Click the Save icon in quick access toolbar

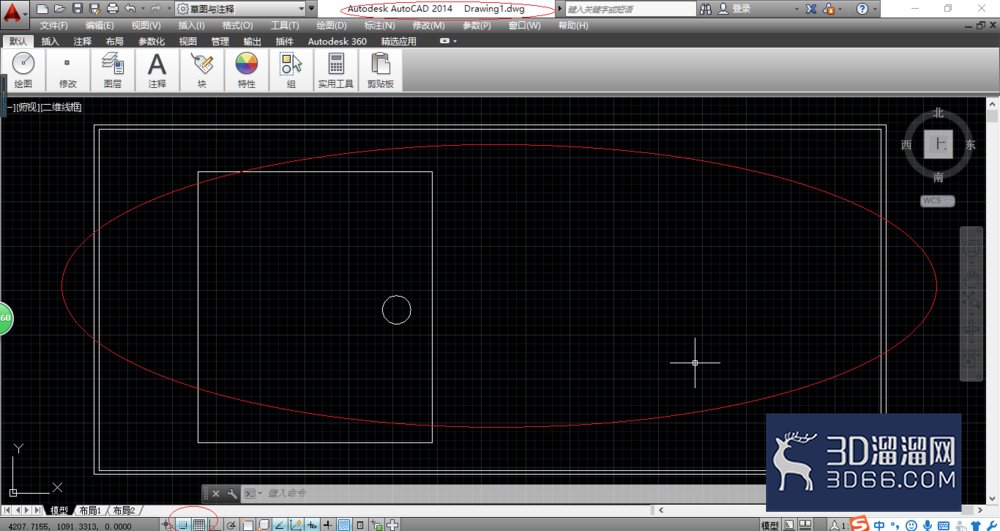78,9
